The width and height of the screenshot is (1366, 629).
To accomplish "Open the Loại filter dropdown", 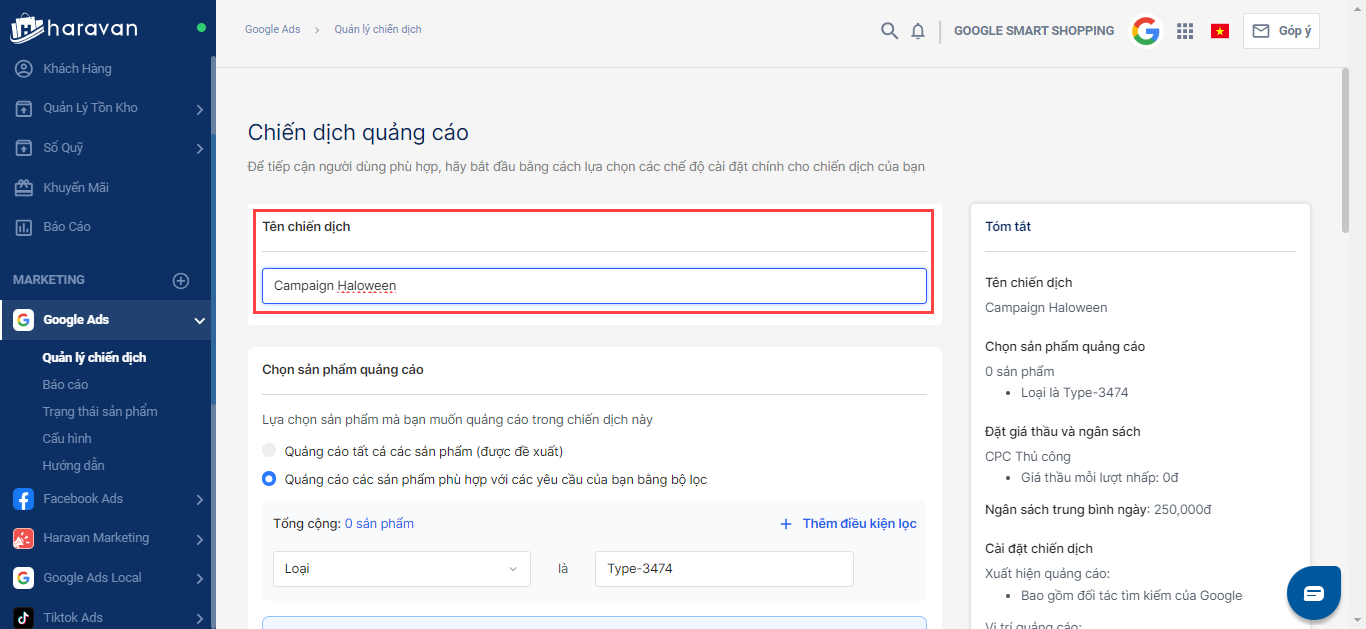I will pyautogui.click(x=402, y=569).
